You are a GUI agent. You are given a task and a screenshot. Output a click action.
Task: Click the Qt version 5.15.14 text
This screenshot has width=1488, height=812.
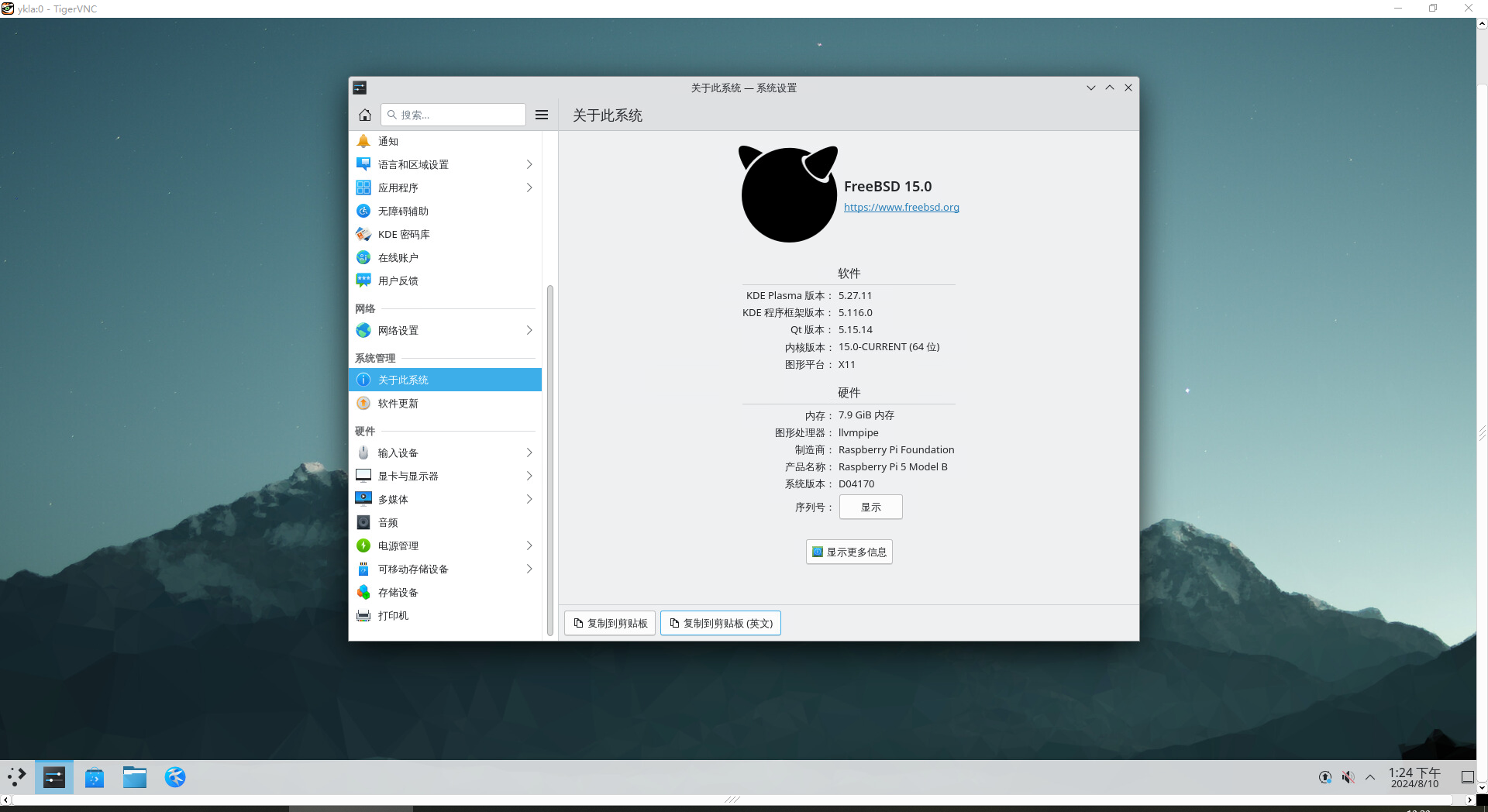[x=856, y=329]
